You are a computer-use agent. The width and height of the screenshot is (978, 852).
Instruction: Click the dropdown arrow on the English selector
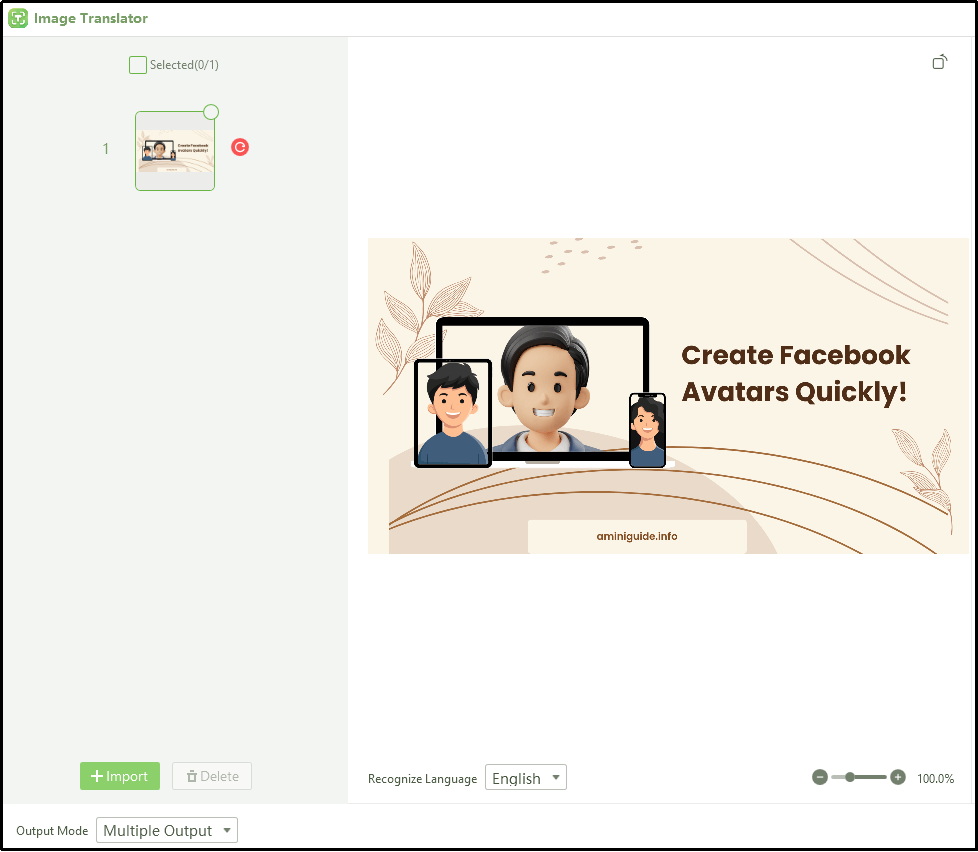(x=556, y=777)
